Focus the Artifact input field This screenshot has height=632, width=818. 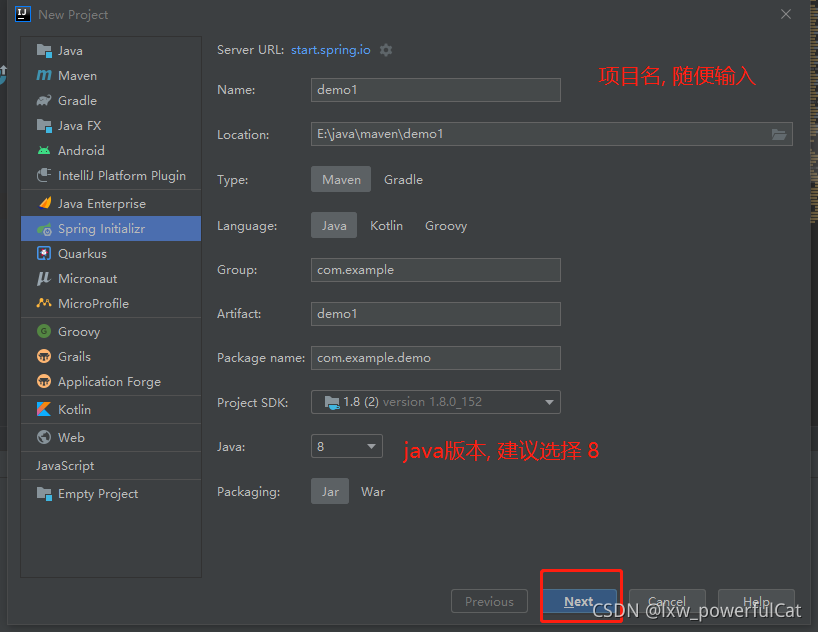(x=436, y=314)
